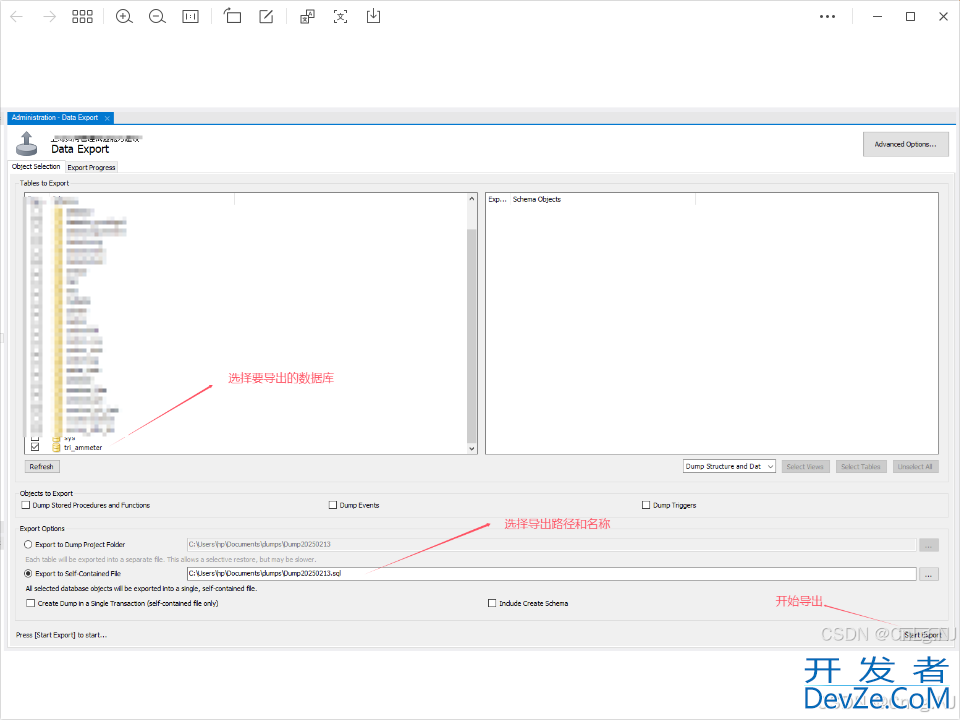Zoom in on the image

124,17
